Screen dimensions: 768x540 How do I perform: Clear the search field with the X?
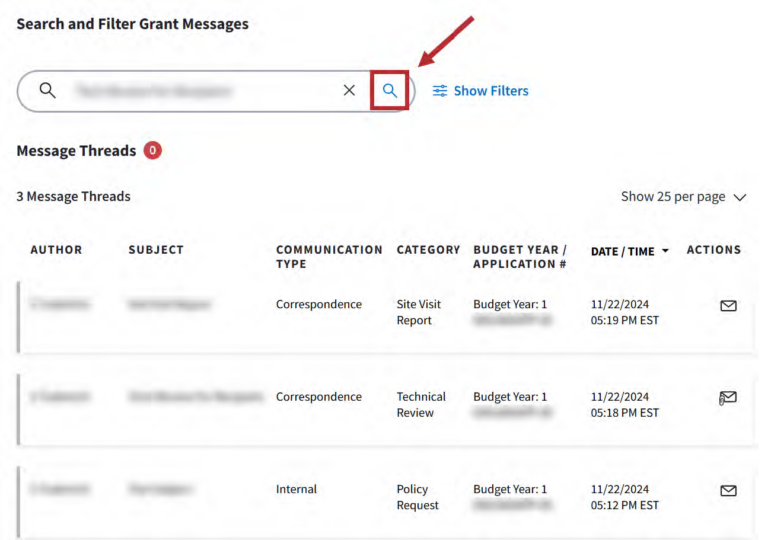click(349, 91)
